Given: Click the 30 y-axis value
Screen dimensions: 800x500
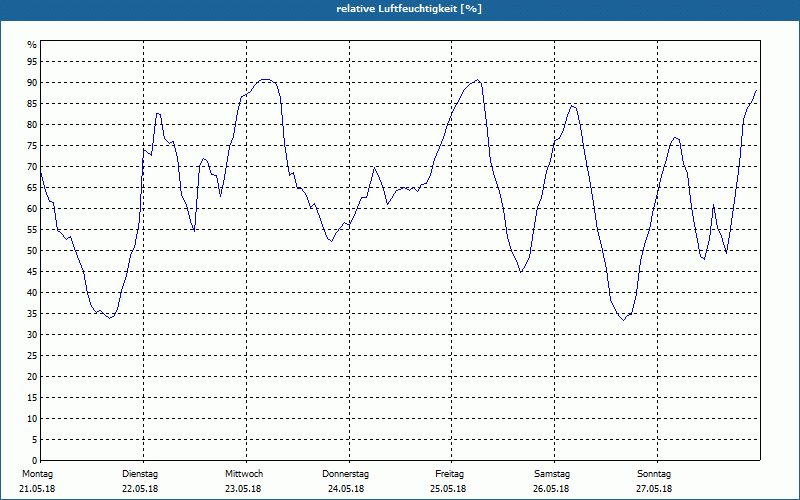Looking at the screenshot, I should coord(32,334).
